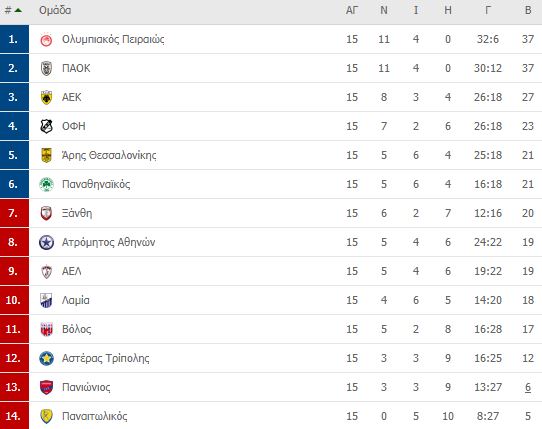Click Πανιώνιος underlined points value 6
Image resolution: width=542 pixels, height=429 pixels.
pyautogui.click(x=528, y=388)
